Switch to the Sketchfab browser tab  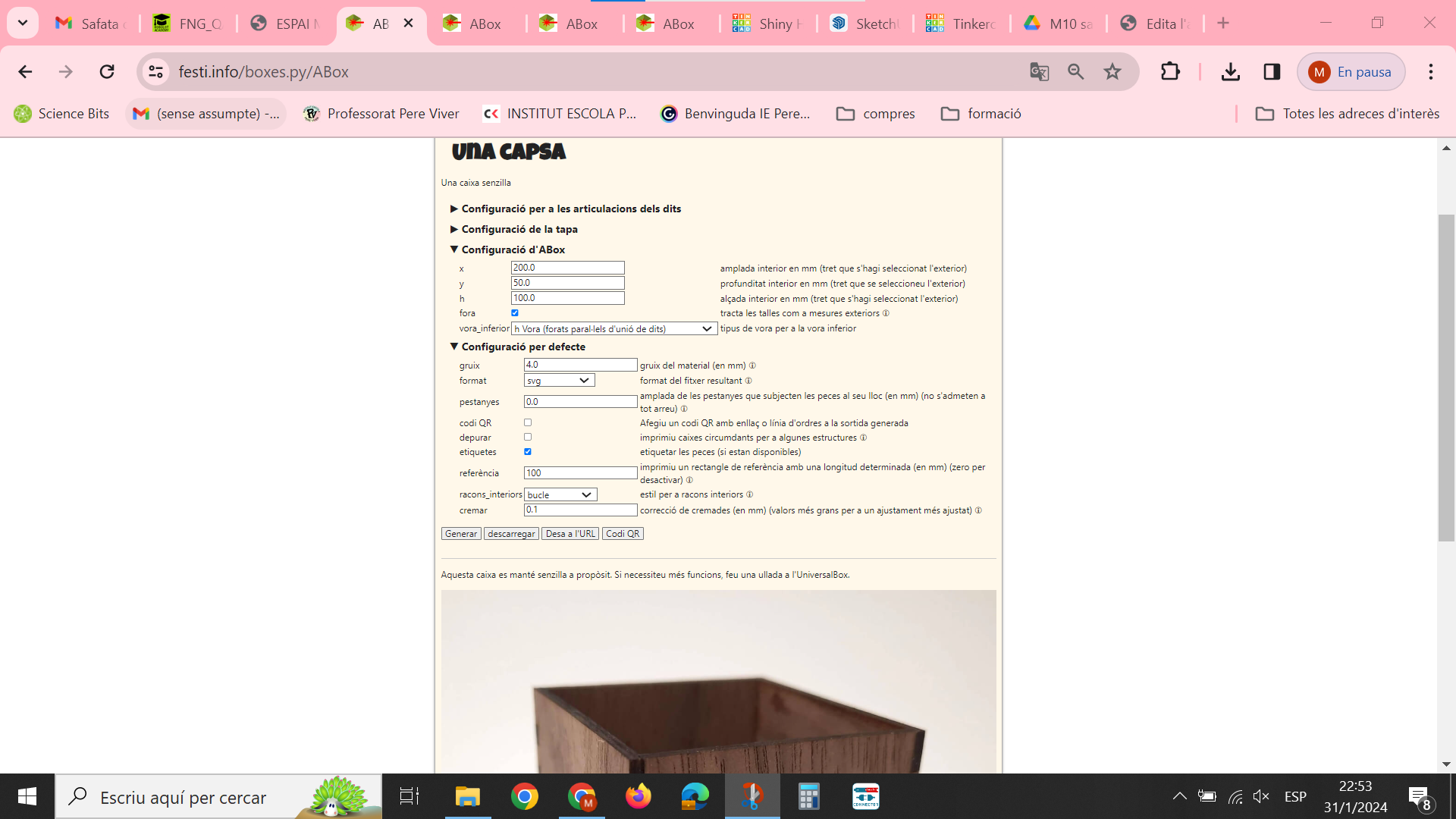coord(864,24)
